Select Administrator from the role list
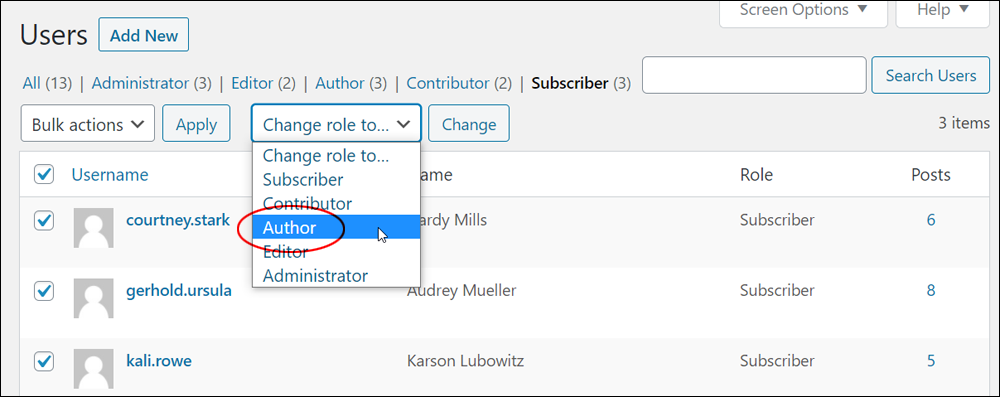1000x397 pixels. (336, 276)
